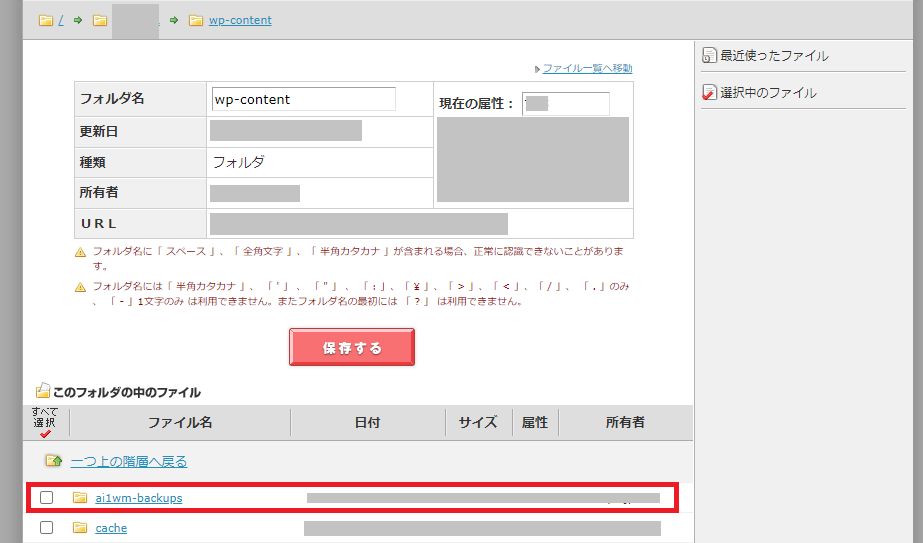Click the recently used files icon
This screenshot has height=543, width=923.
point(709,56)
